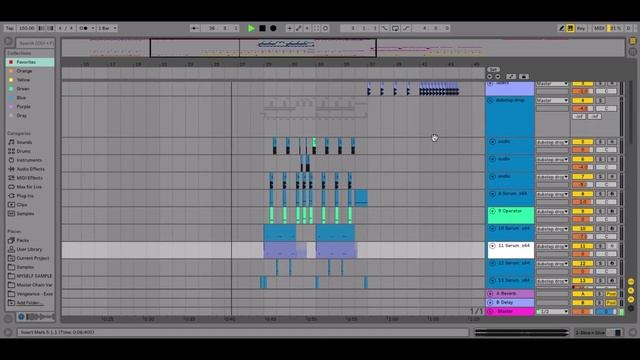Toggle the track 9 activator button

pyautogui.click(x=582, y=211)
